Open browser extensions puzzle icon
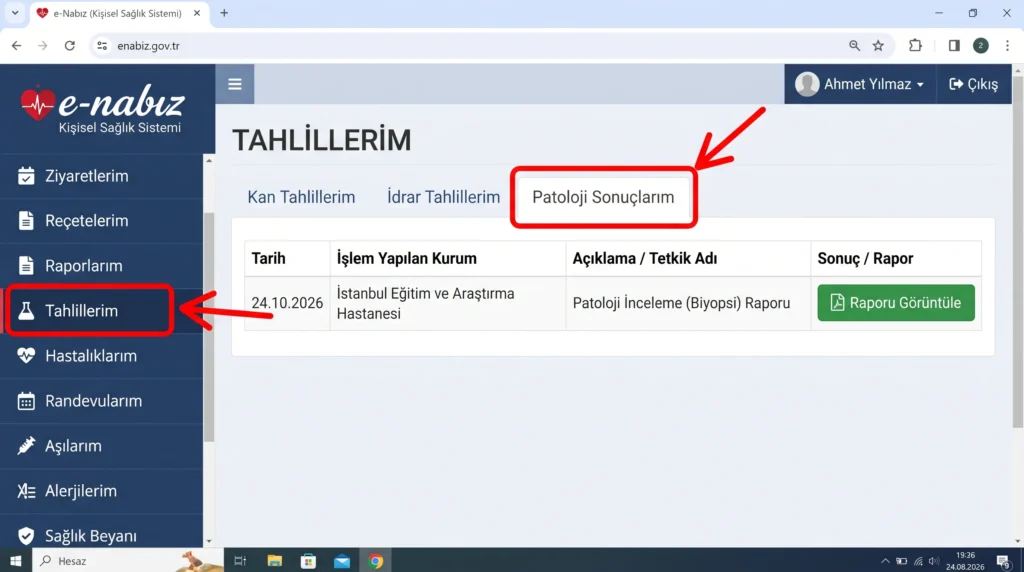1024x572 pixels. [x=916, y=46]
